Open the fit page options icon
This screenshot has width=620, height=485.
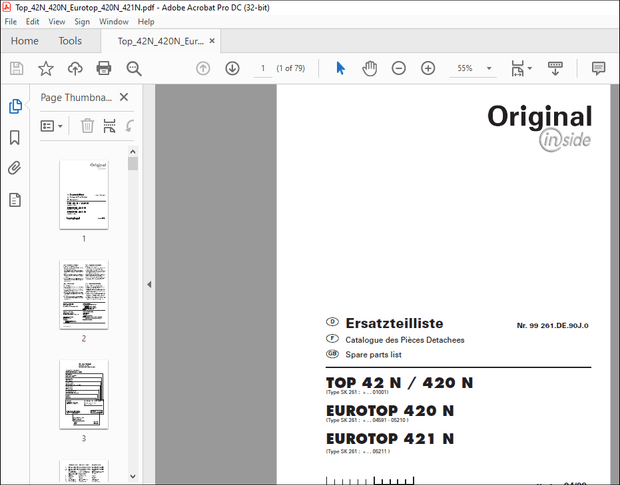[518, 68]
